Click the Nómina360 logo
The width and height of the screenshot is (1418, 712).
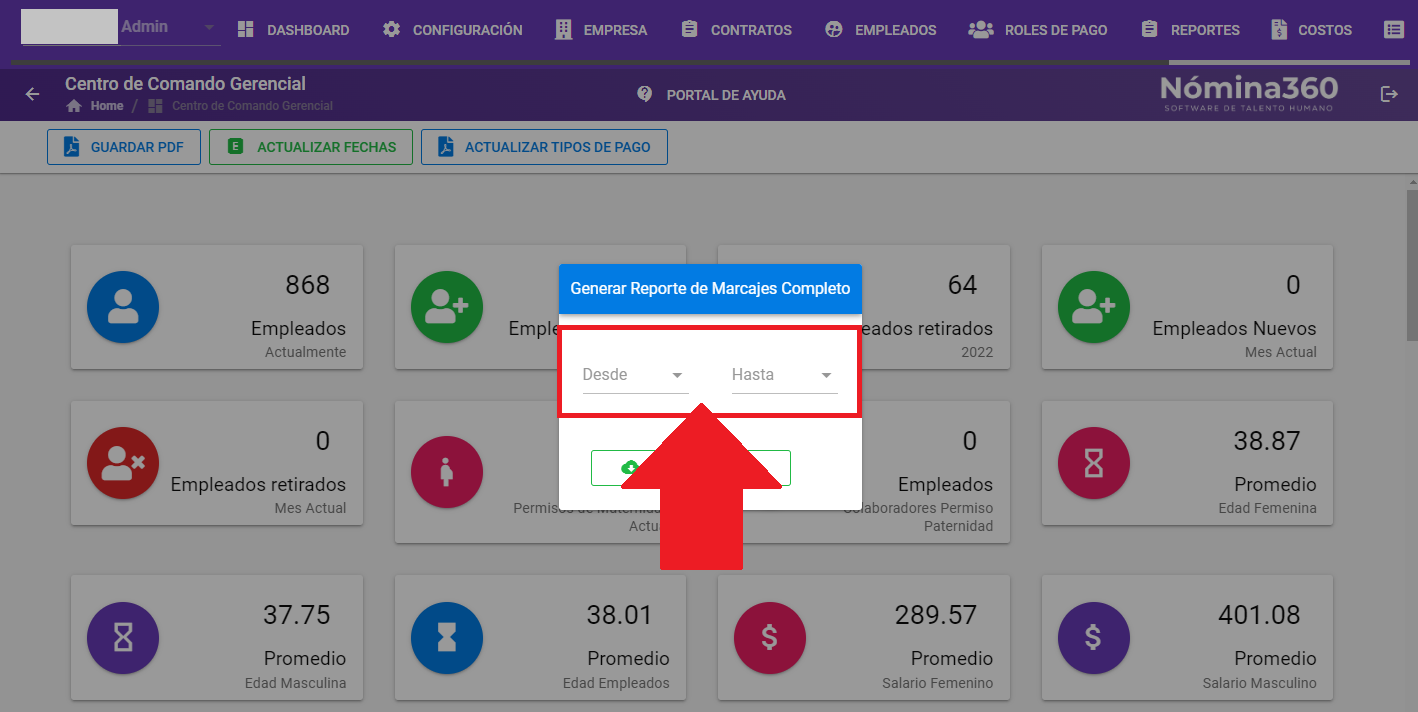tap(1249, 94)
